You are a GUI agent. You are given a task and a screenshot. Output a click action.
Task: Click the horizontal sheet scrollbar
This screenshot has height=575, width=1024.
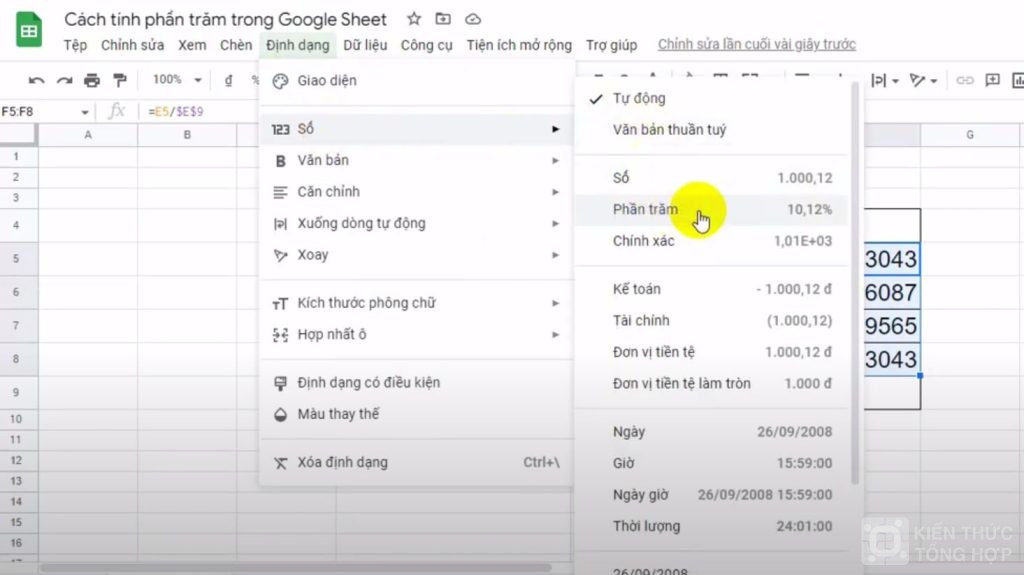[x=294, y=568]
